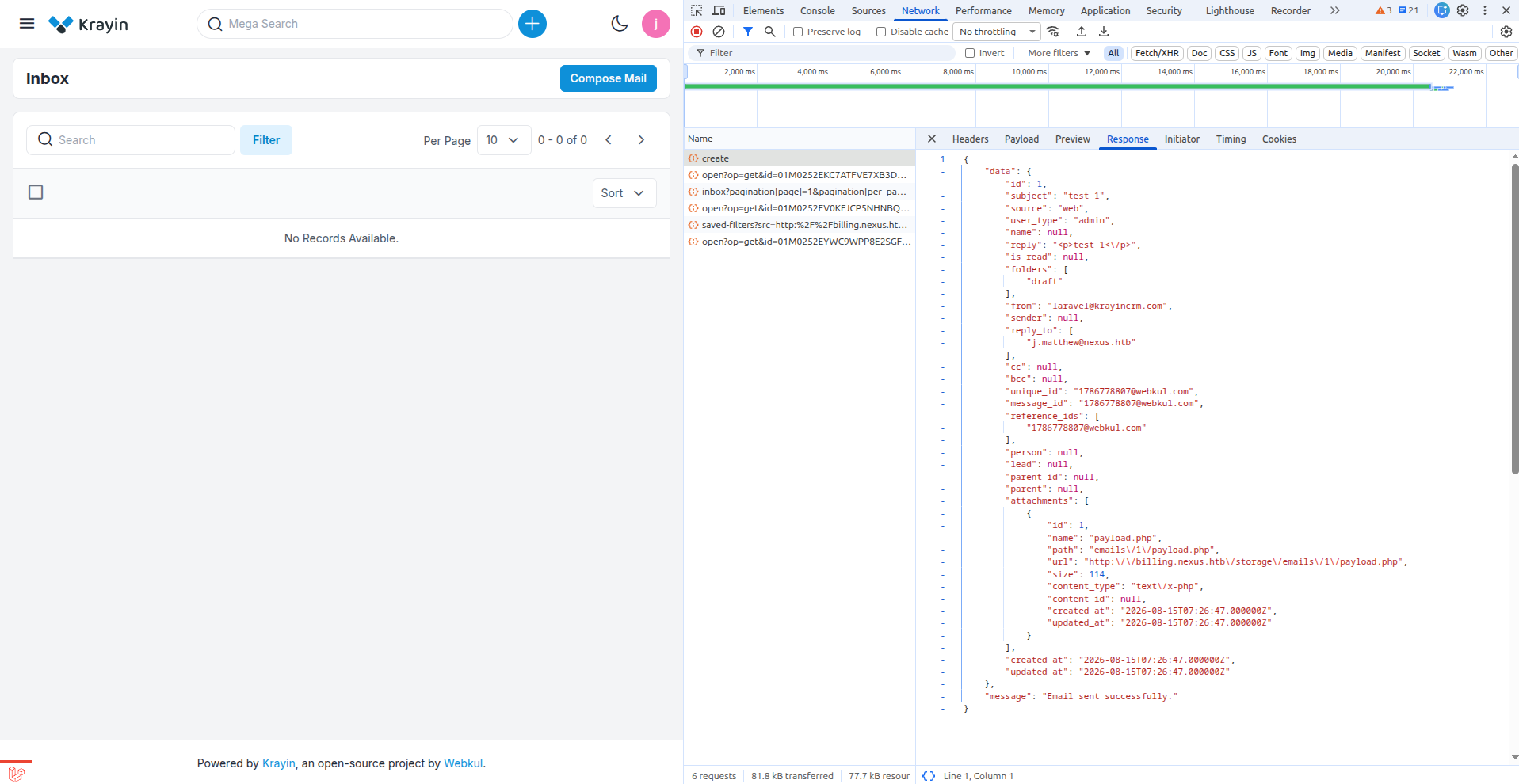Click the blue AI assistance icon in DevTools
Screen dimensions: 1519x784
1442,10
